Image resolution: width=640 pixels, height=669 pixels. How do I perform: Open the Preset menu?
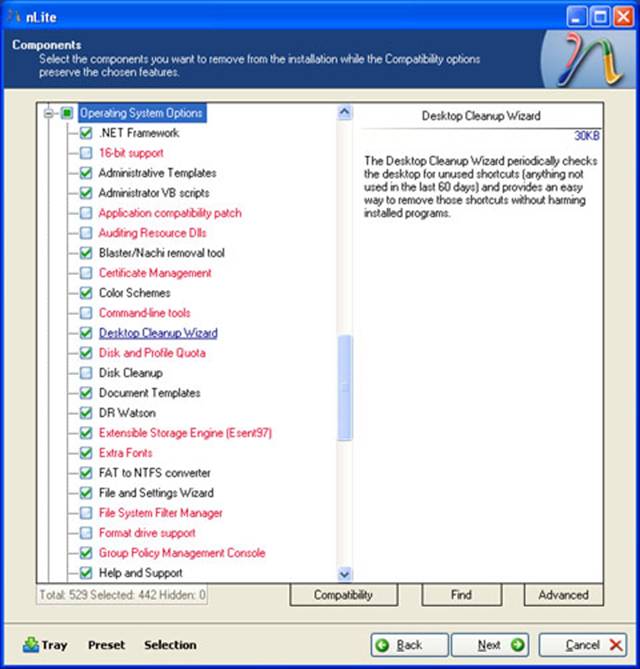click(x=105, y=645)
